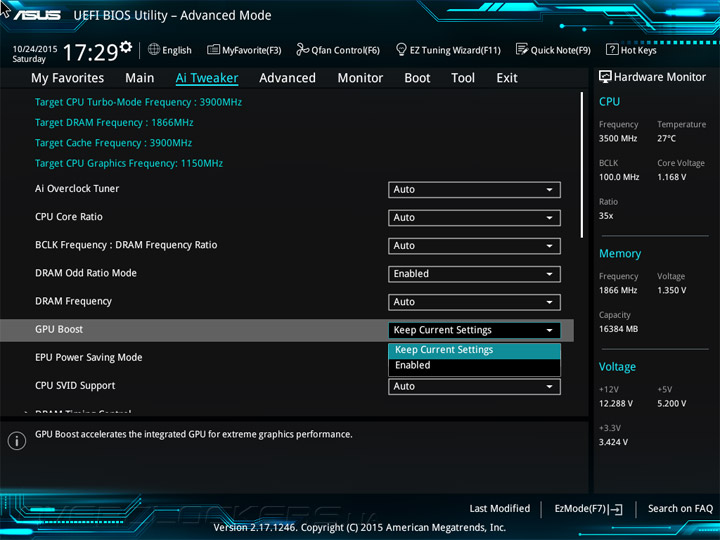Click the Memory Capacity value 16384 MB
The height and width of the screenshot is (540, 720).
click(618, 329)
